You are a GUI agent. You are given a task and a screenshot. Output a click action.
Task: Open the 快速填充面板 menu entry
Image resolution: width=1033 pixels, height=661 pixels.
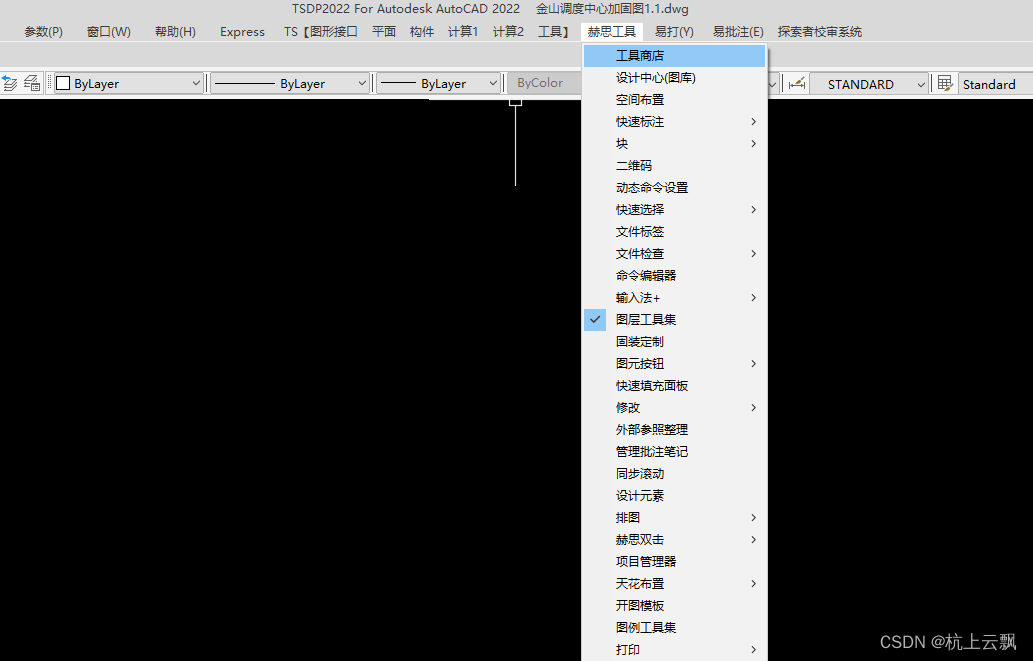[x=675, y=386]
